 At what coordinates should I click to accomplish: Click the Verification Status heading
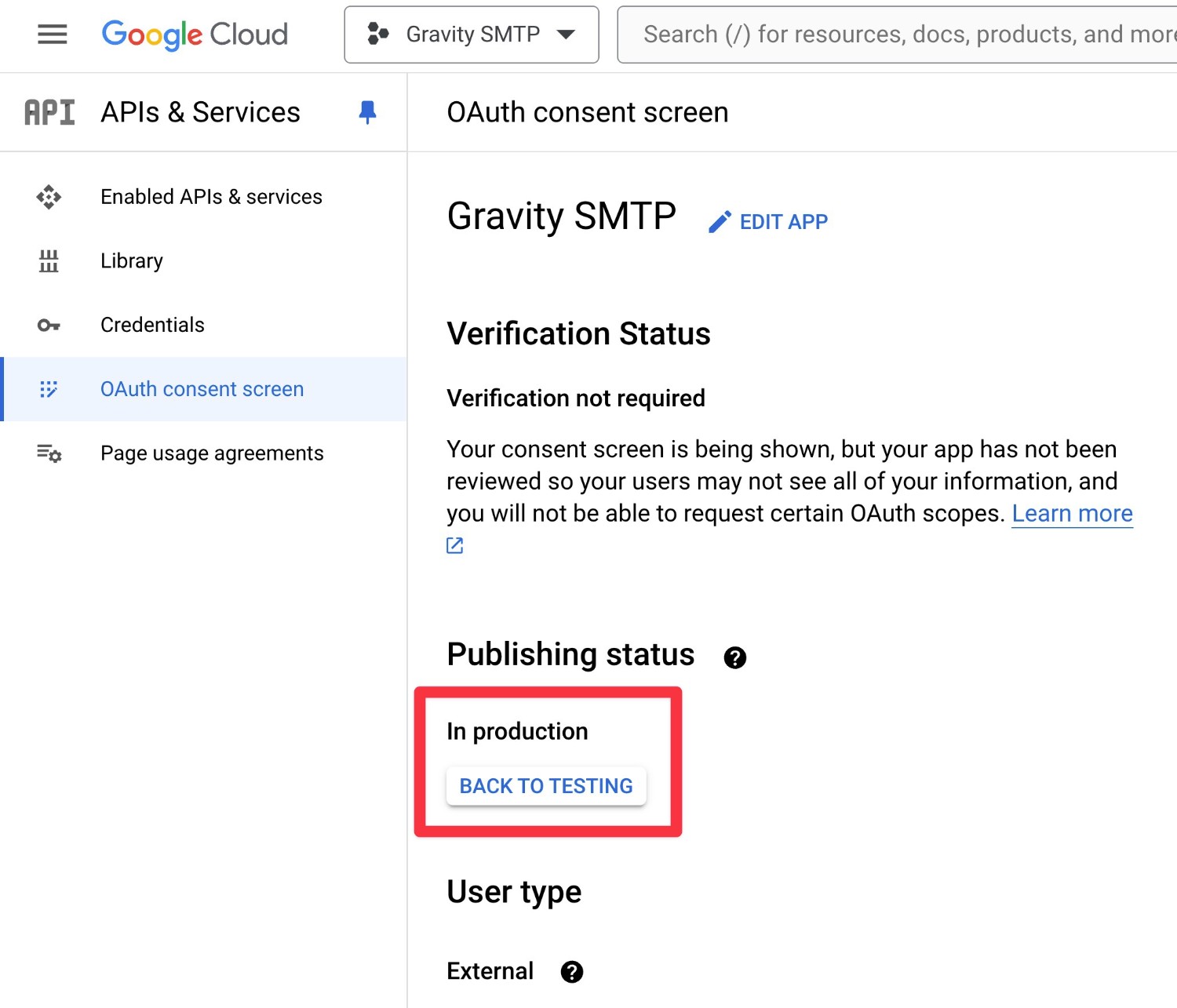(579, 334)
